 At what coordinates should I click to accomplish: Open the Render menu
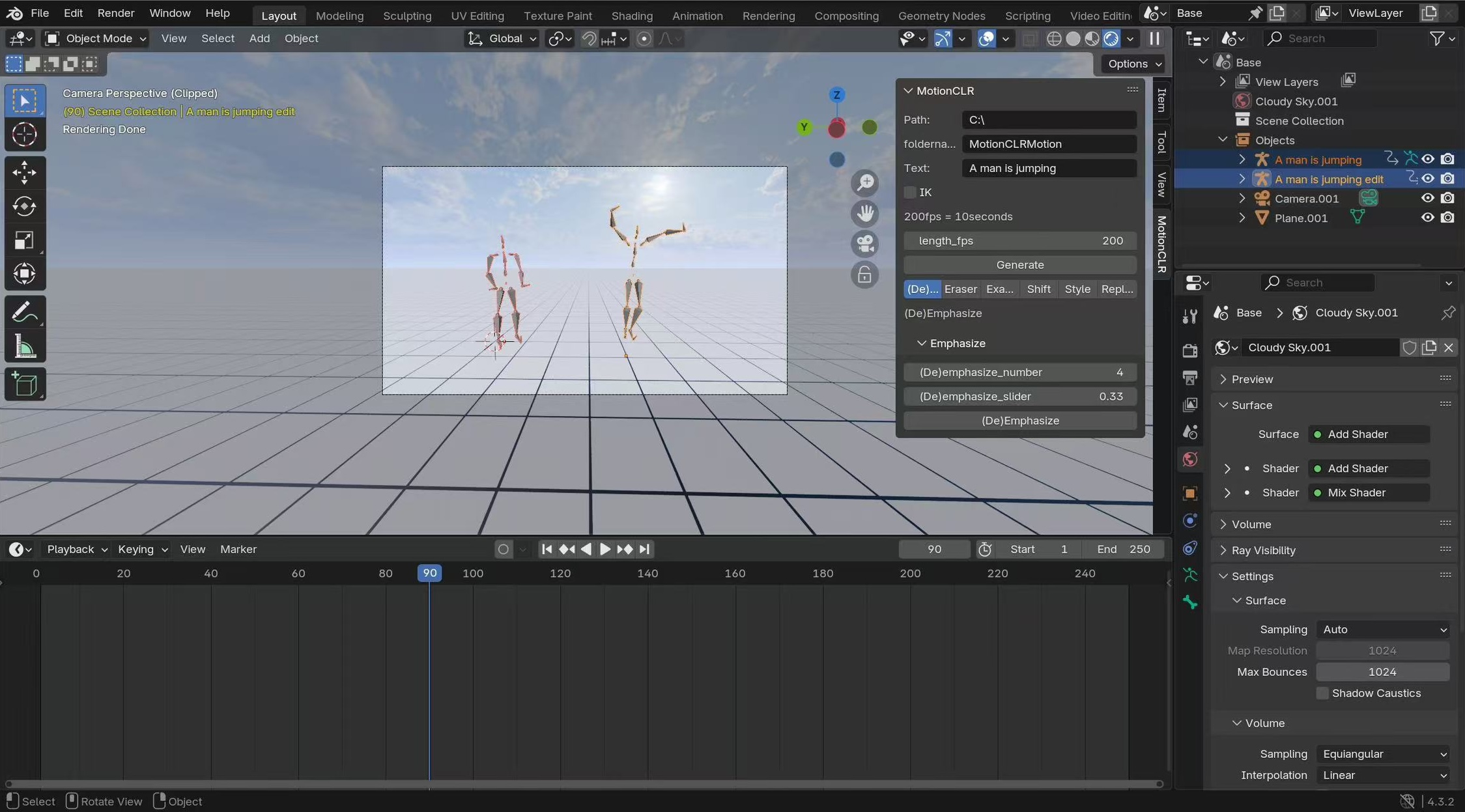[x=115, y=13]
